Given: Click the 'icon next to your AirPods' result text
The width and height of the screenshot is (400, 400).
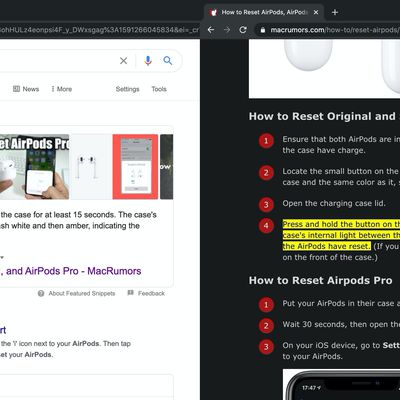Looking at the screenshot, I should coord(65,344).
